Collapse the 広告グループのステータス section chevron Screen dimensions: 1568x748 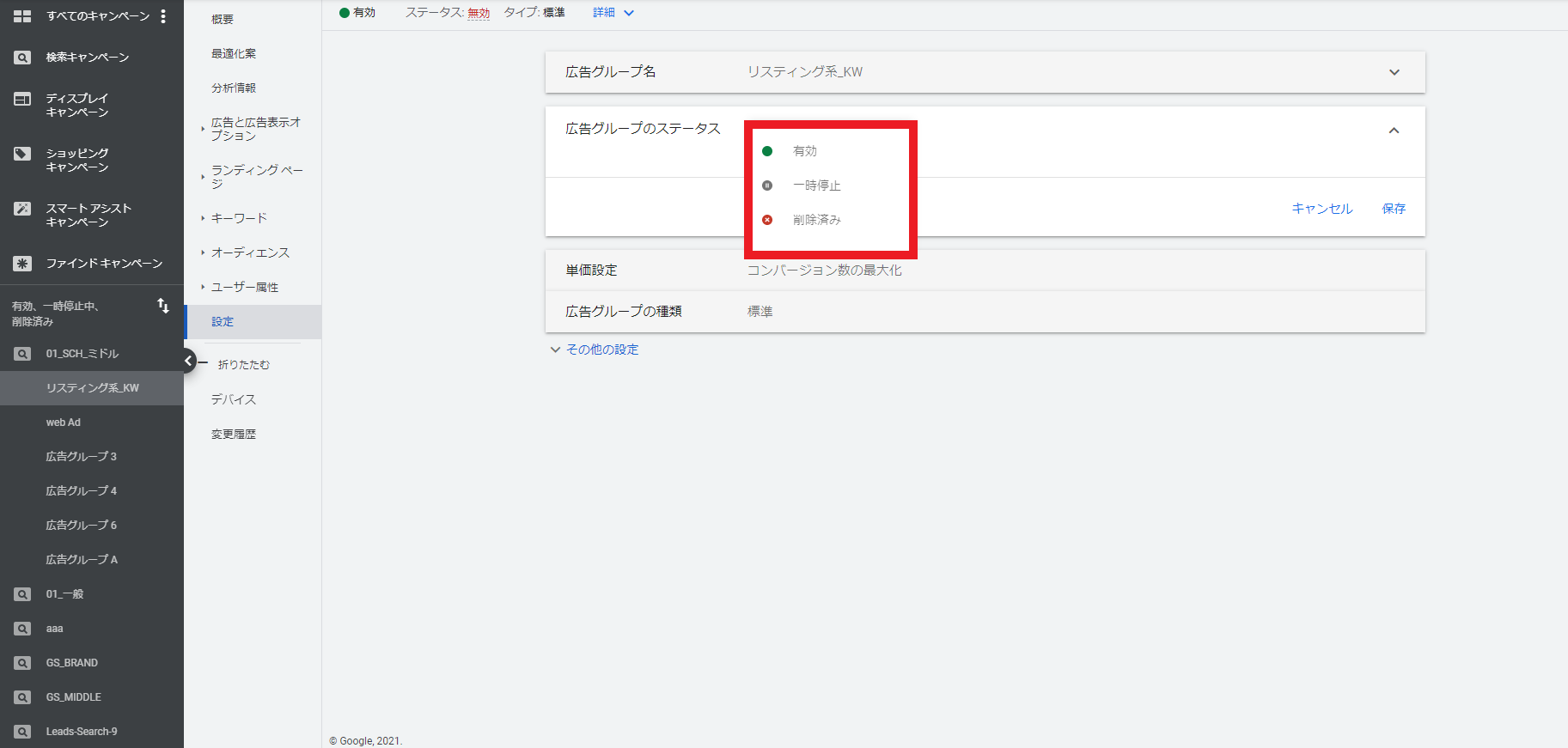click(x=1394, y=131)
